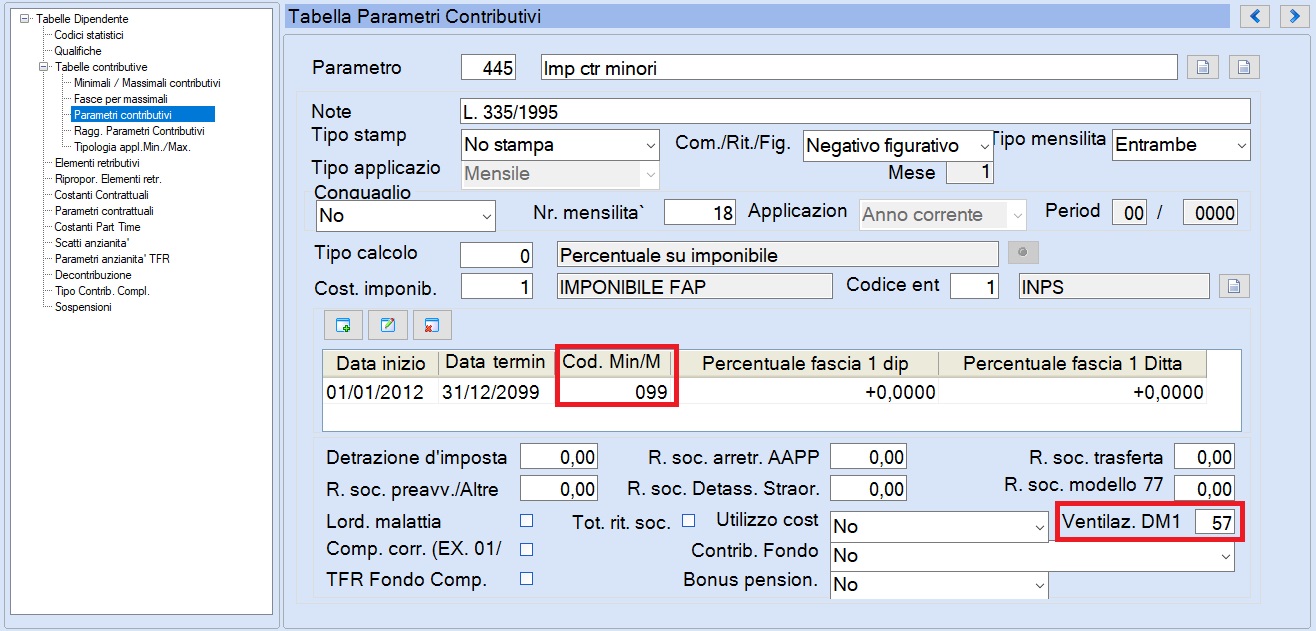This screenshot has height=631, width=1316.
Task: Select Qualifiche in tree
Action: tap(77, 51)
